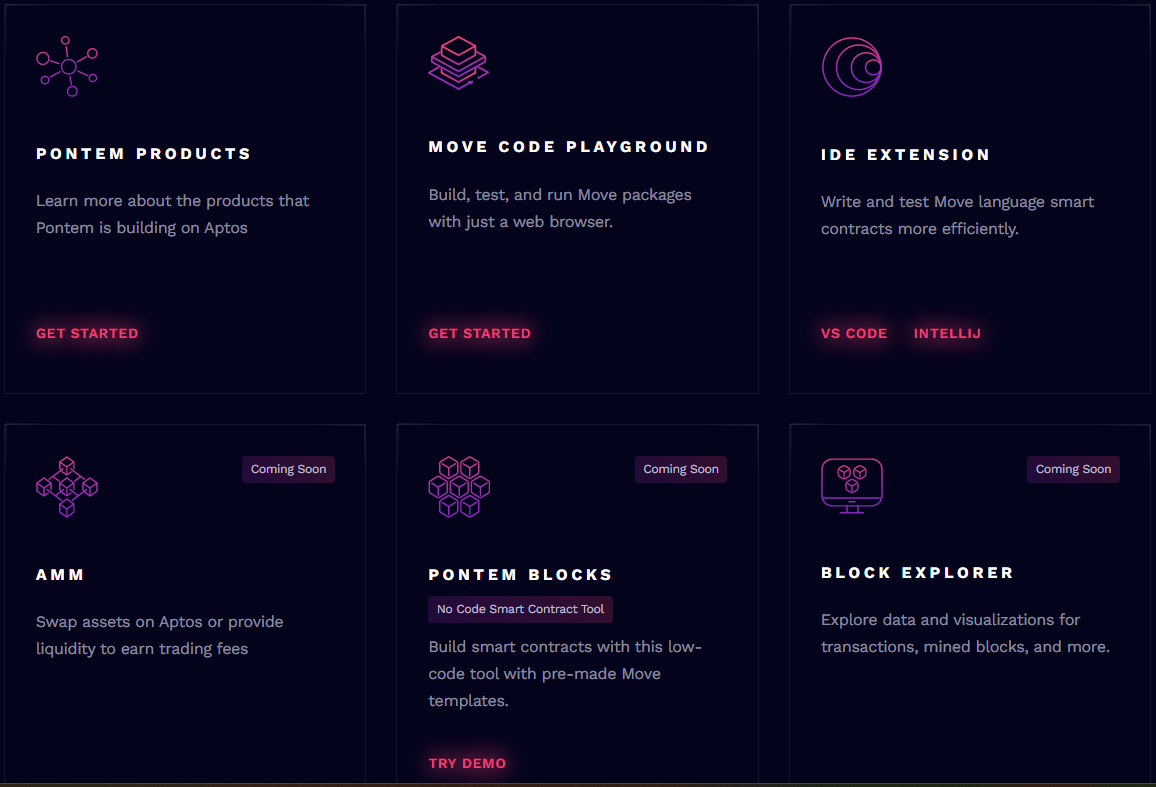Click the BLOCK EXPLORER heading
1156x787 pixels.
pyautogui.click(x=917, y=572)
